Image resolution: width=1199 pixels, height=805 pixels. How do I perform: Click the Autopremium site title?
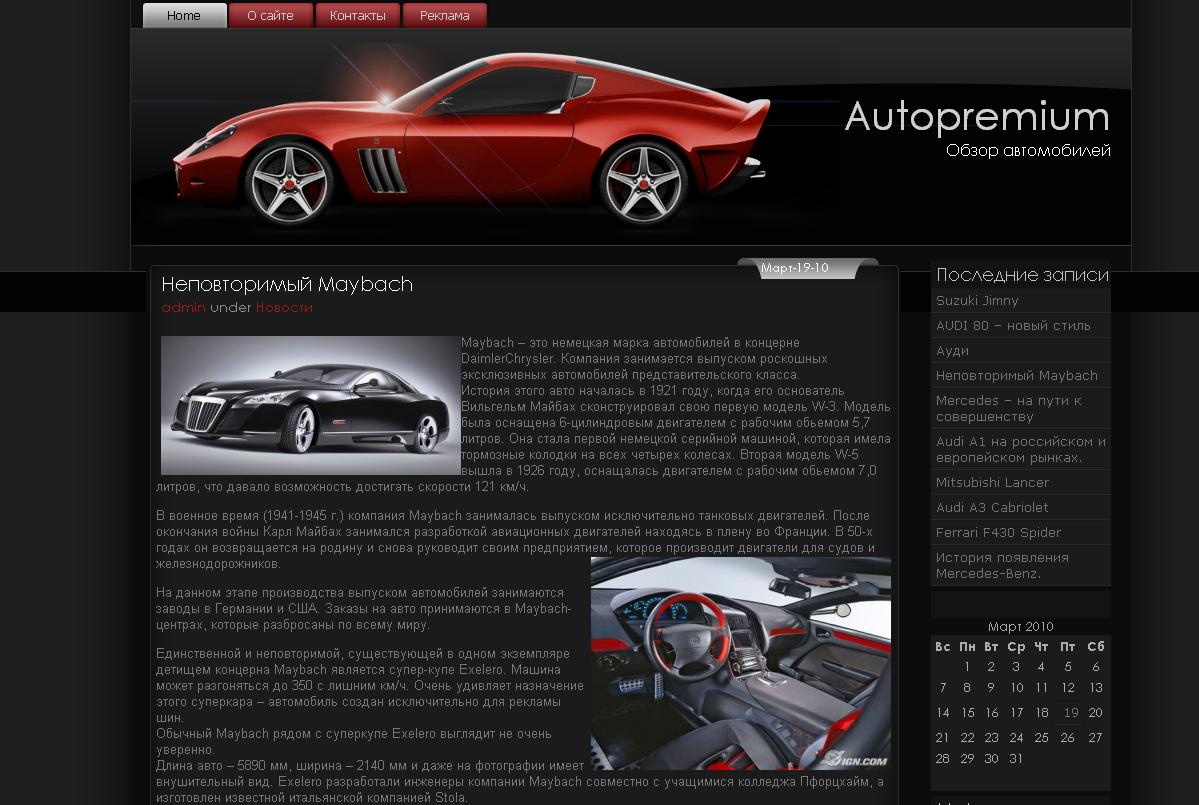click(x=976, y=117)
